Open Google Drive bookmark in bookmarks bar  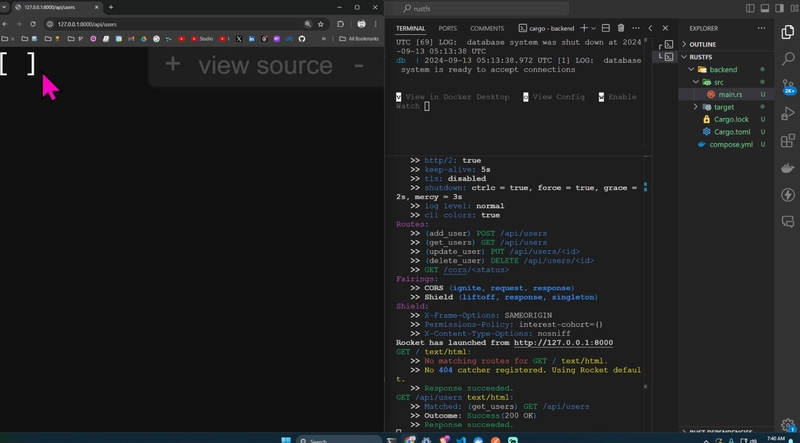(x=144, y=39)
